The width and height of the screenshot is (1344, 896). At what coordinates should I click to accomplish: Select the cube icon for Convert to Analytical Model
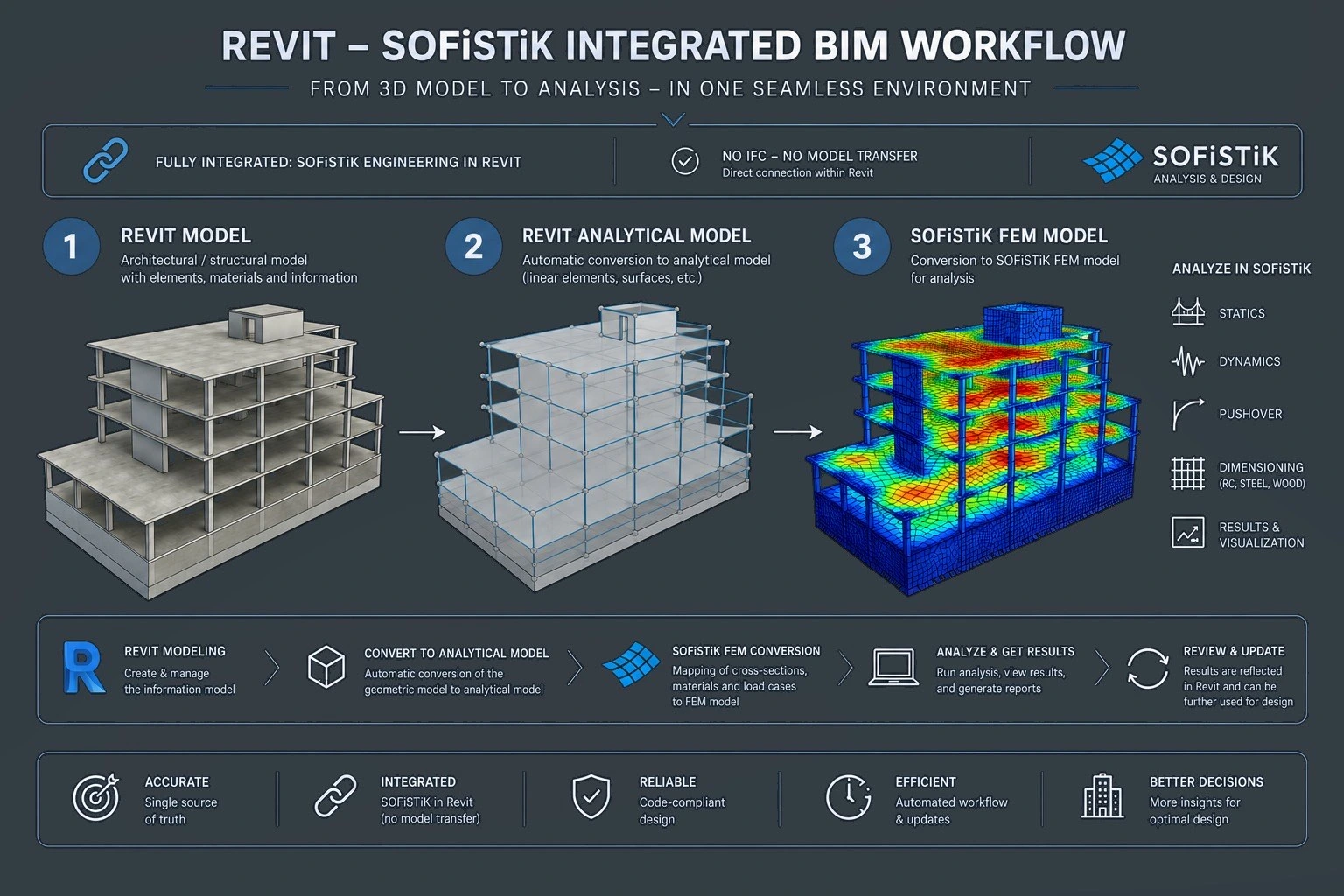coord(326,667)
